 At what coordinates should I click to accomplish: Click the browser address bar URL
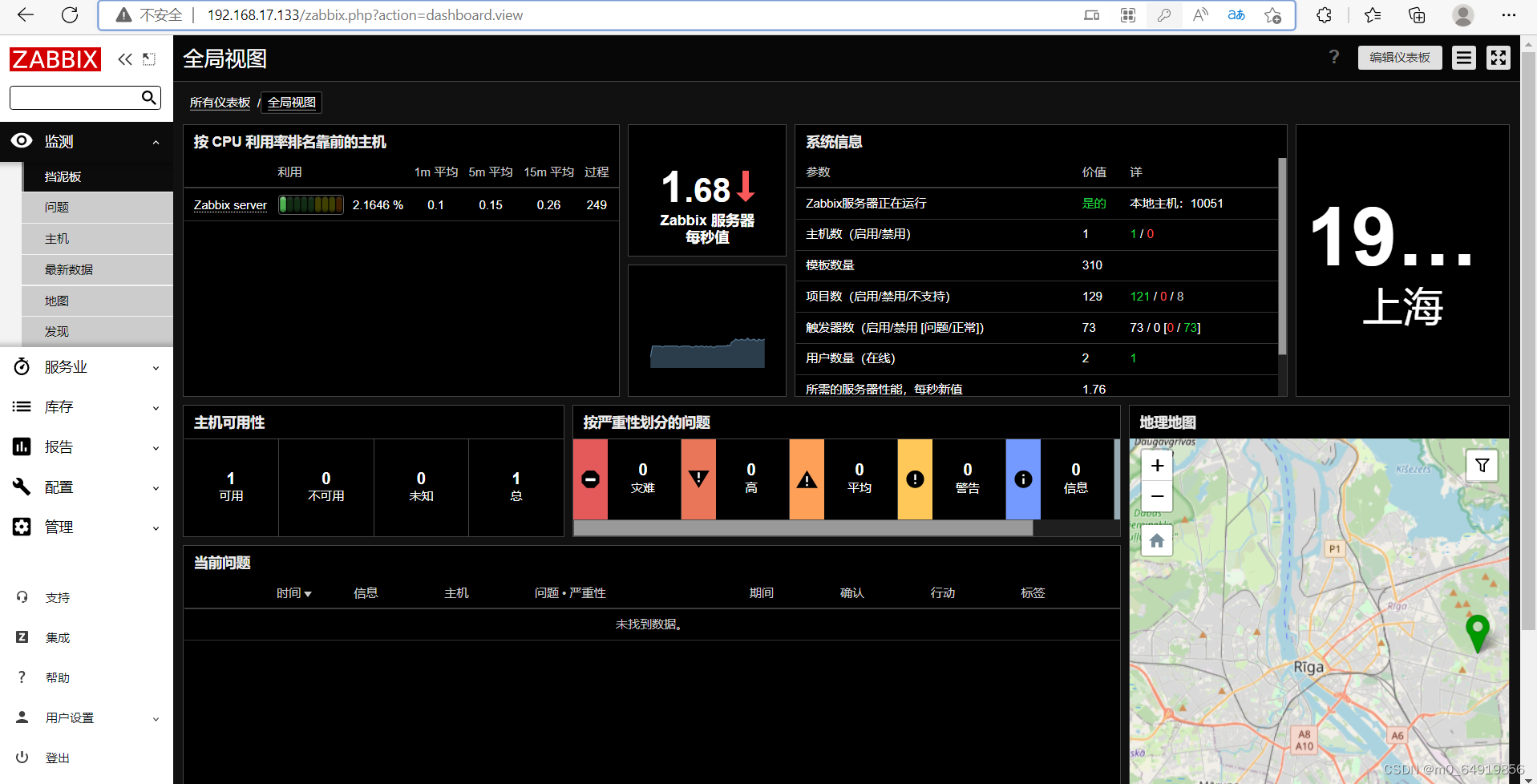click(x=365, y=15)
